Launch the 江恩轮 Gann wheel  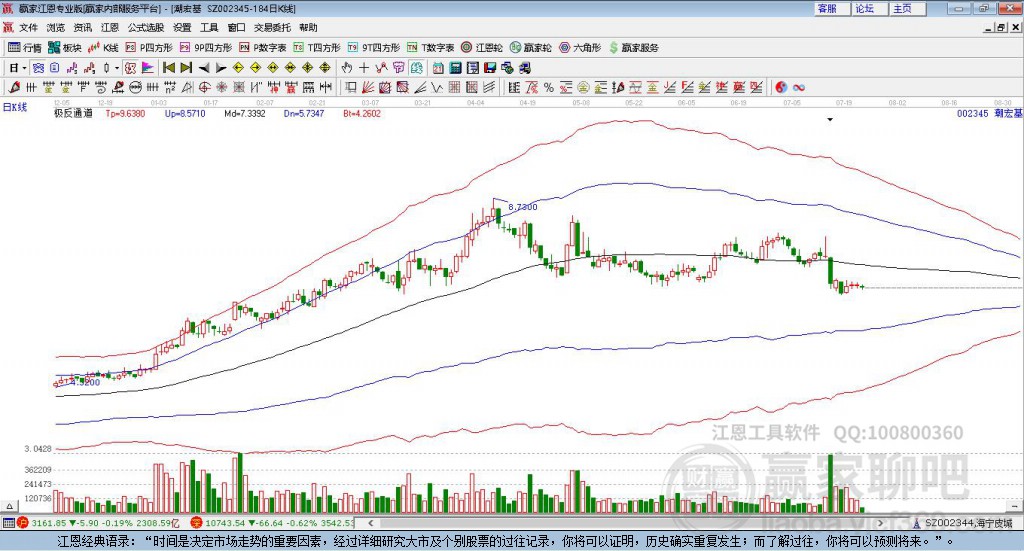click(482, 48)
